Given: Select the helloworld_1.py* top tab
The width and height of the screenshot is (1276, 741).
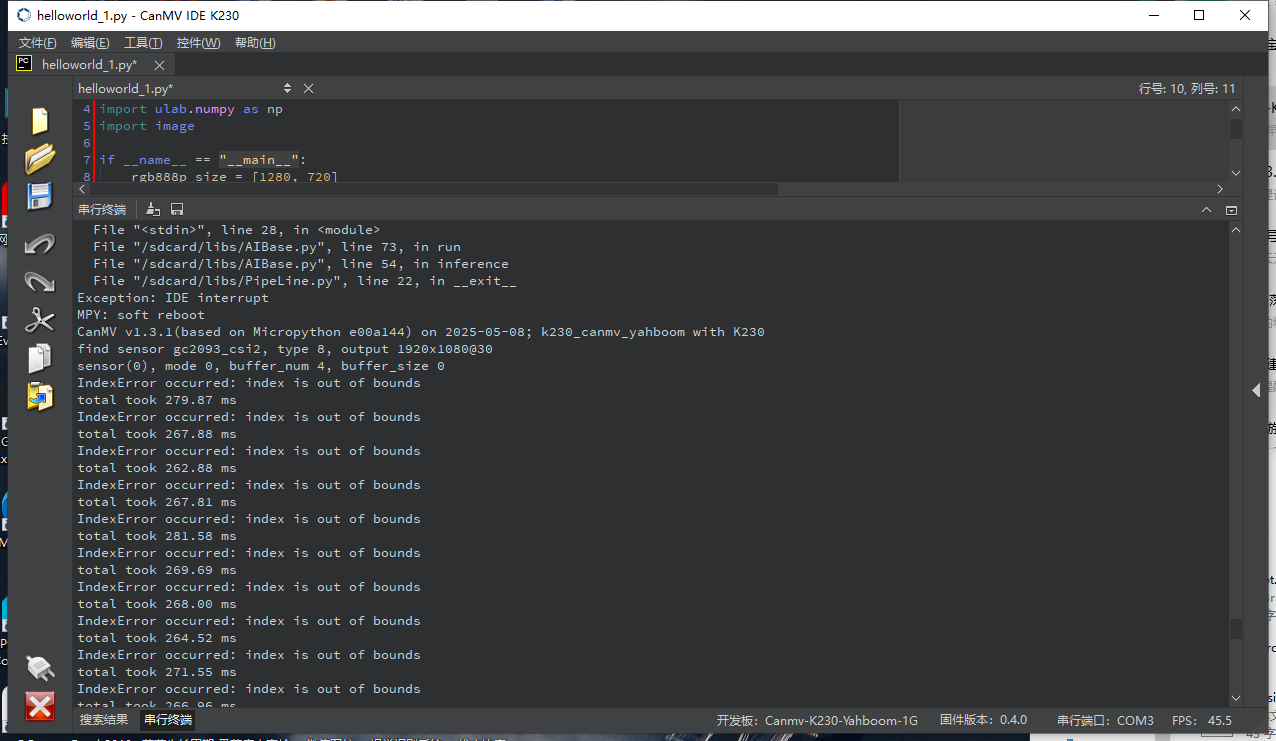Looking at the screenshot, I should (89, 64).
